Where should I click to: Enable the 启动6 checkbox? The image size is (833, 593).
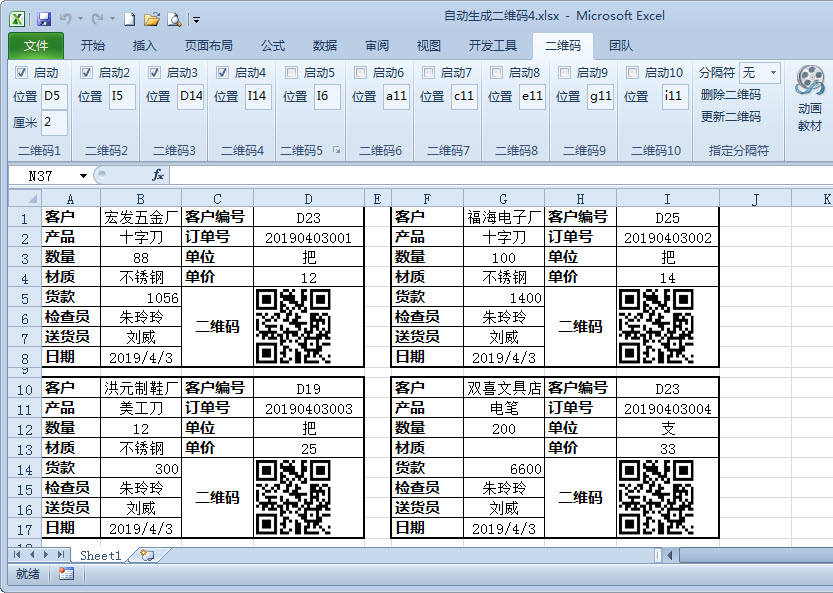(360, 73)
